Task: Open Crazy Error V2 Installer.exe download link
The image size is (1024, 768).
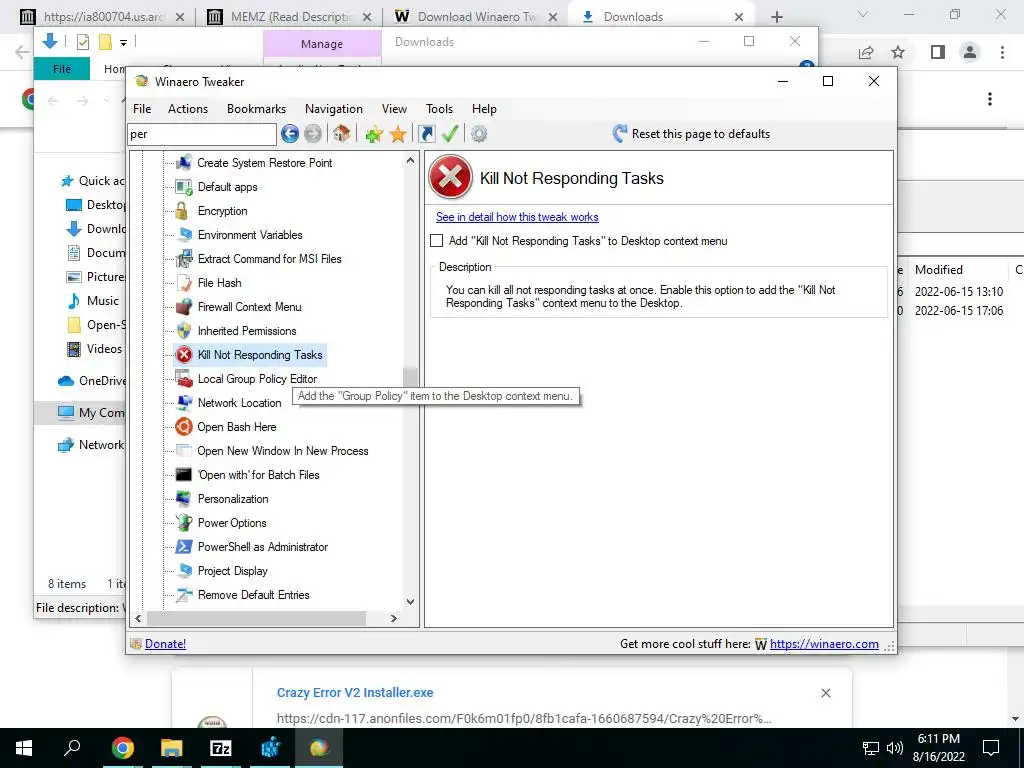Action: pos(355,693)
